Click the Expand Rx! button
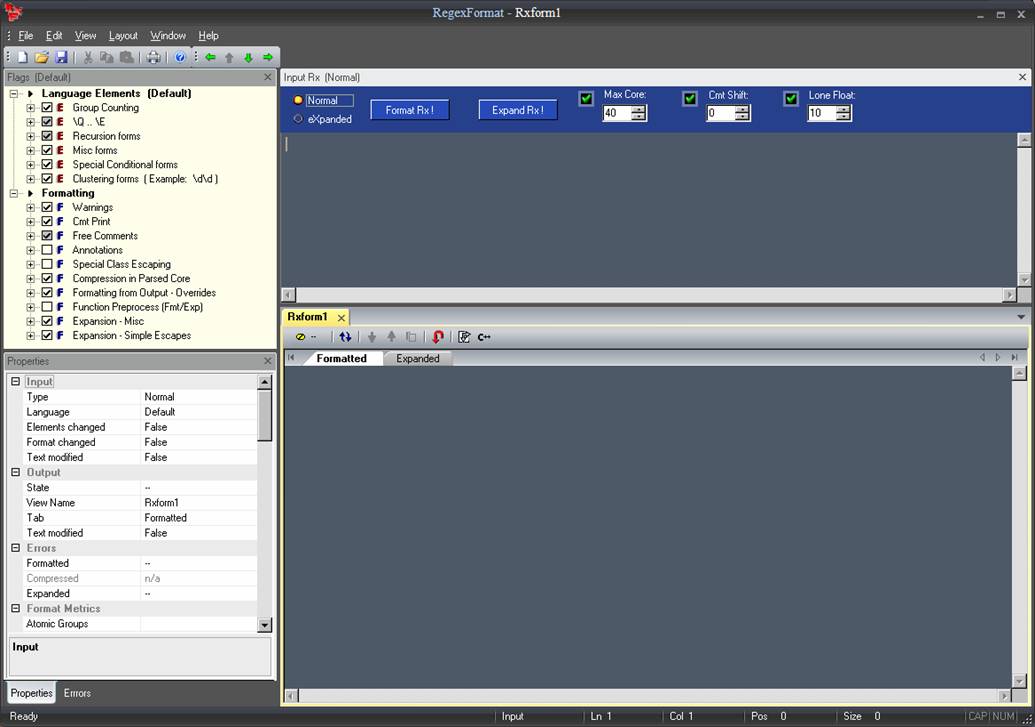 tap(518, 110)
